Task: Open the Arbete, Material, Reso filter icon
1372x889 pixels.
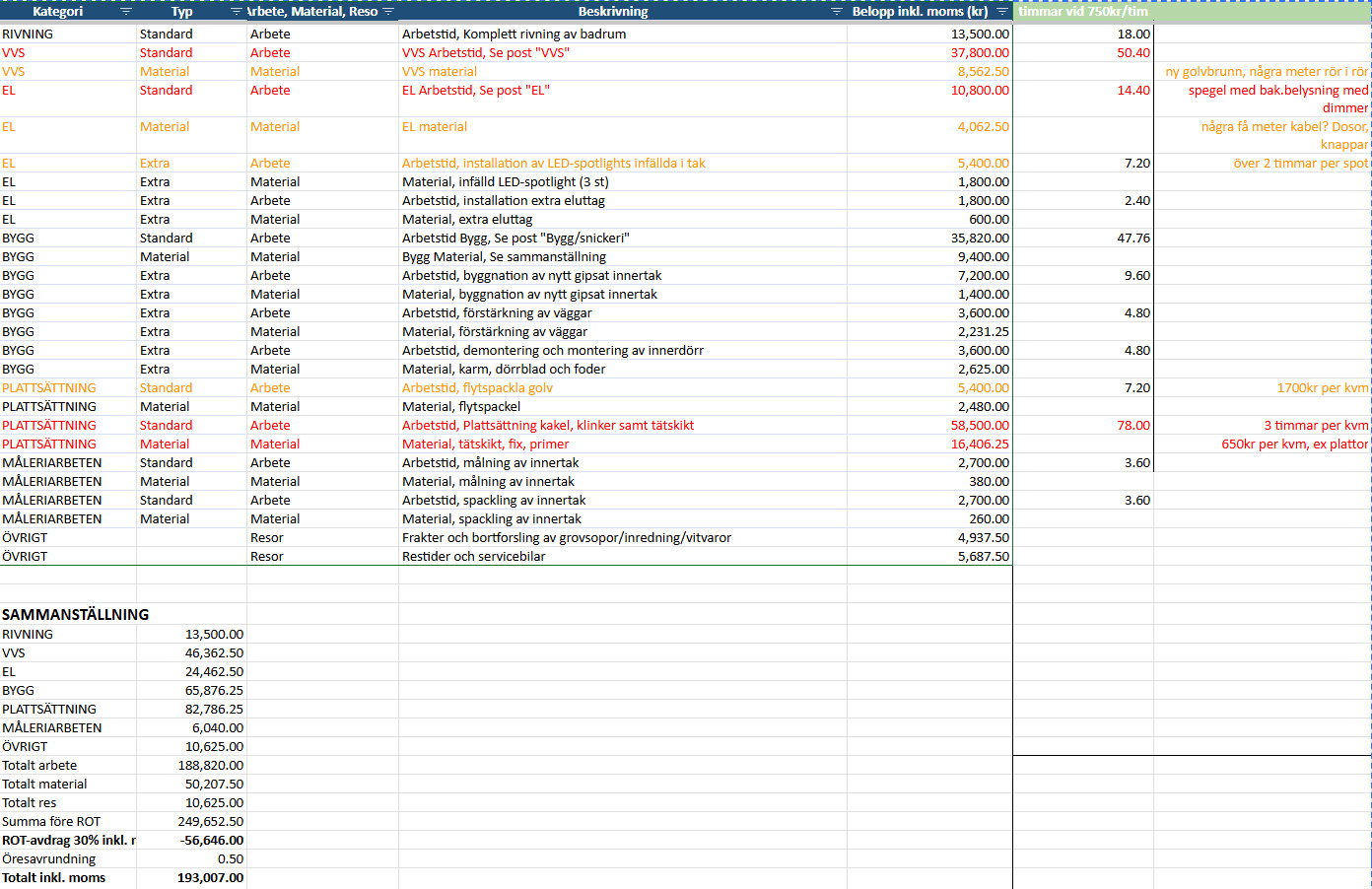Action: [x=388, y=12]
